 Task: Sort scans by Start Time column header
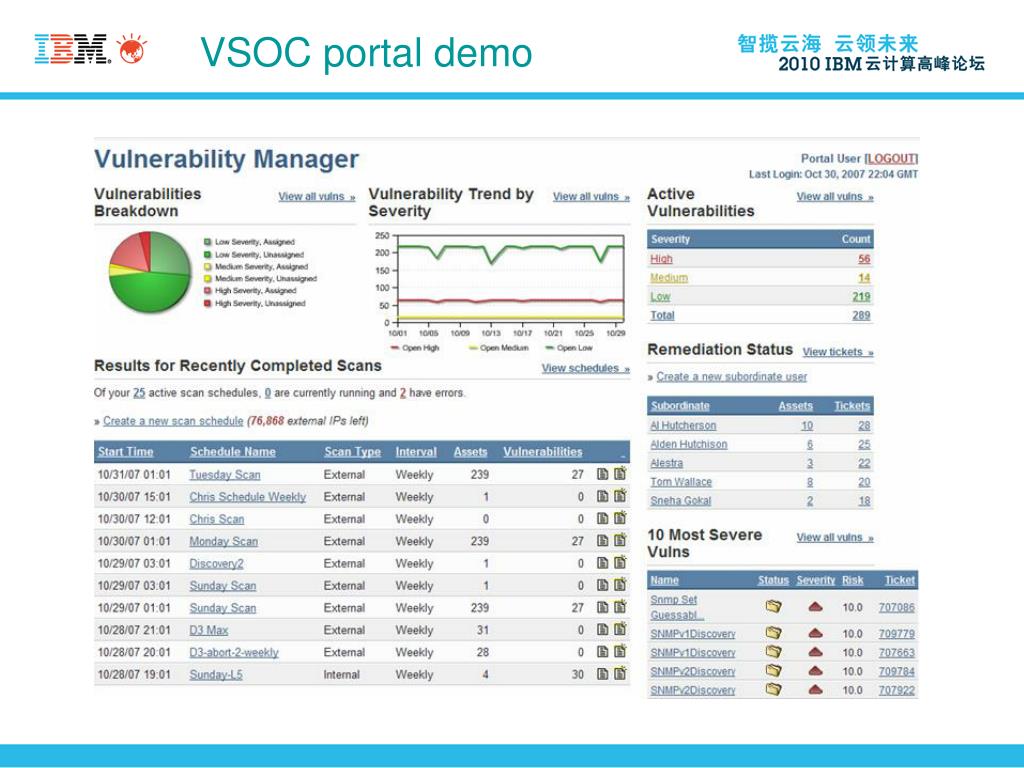125,452
